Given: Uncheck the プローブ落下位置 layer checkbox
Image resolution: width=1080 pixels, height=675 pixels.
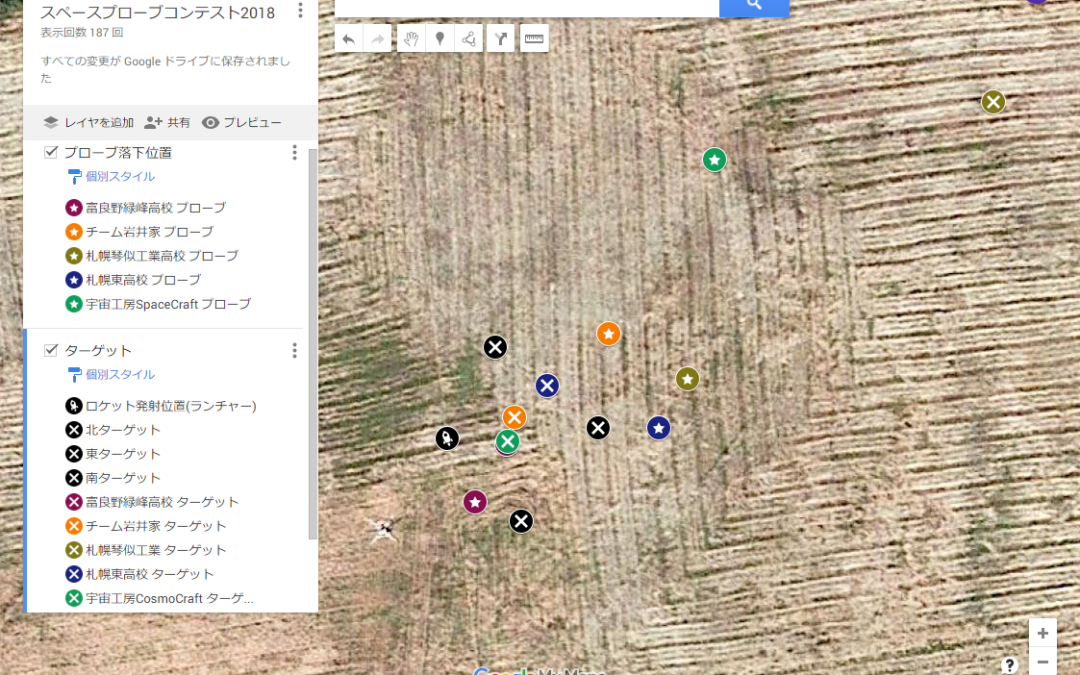Looking at the screenshot, I should pos(51,153).
